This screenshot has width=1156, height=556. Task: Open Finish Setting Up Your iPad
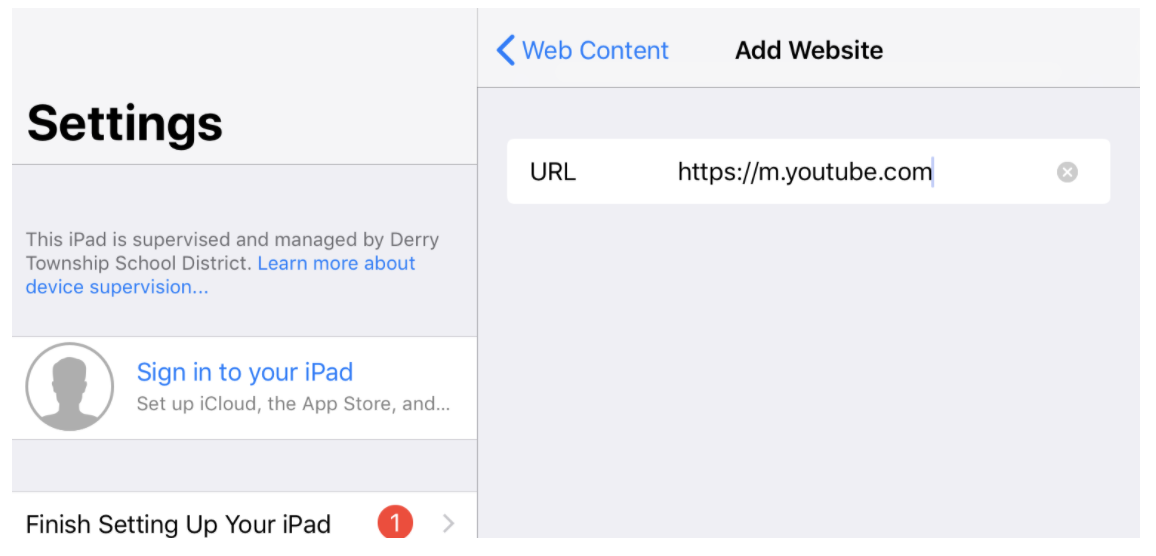tap(178, 524)
